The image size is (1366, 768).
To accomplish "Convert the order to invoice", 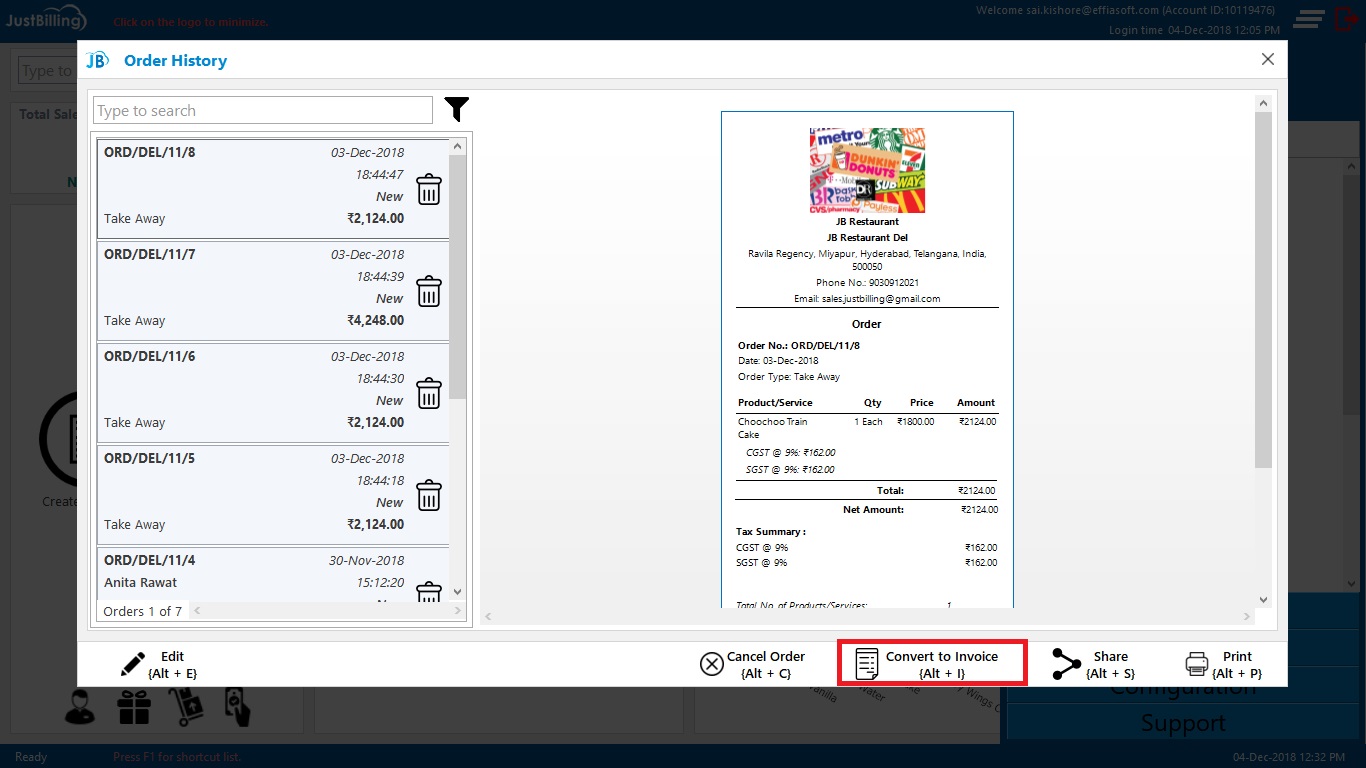I will pos(932,664).
